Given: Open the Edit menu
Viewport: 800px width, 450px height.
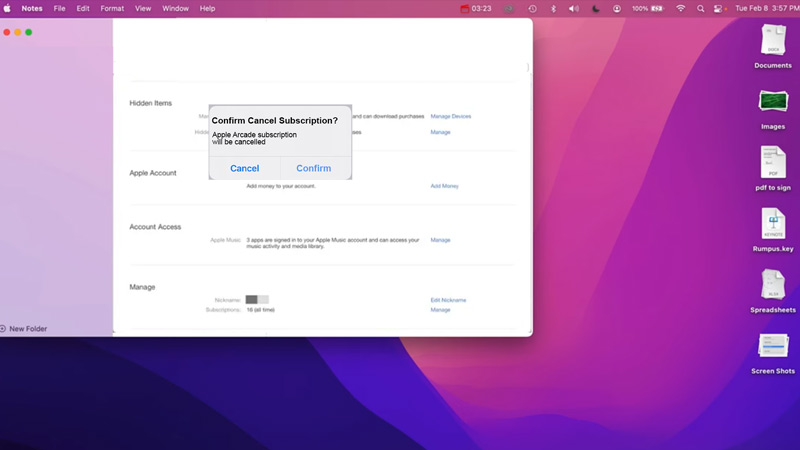Looking at the screenshot, I should point(83,9).
